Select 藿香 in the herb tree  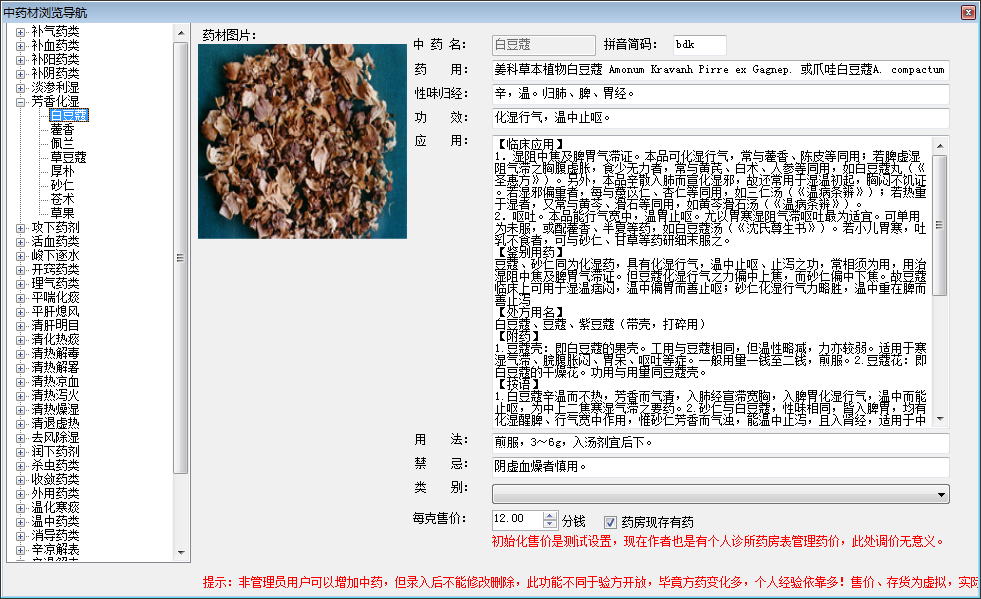pos(62,130)
